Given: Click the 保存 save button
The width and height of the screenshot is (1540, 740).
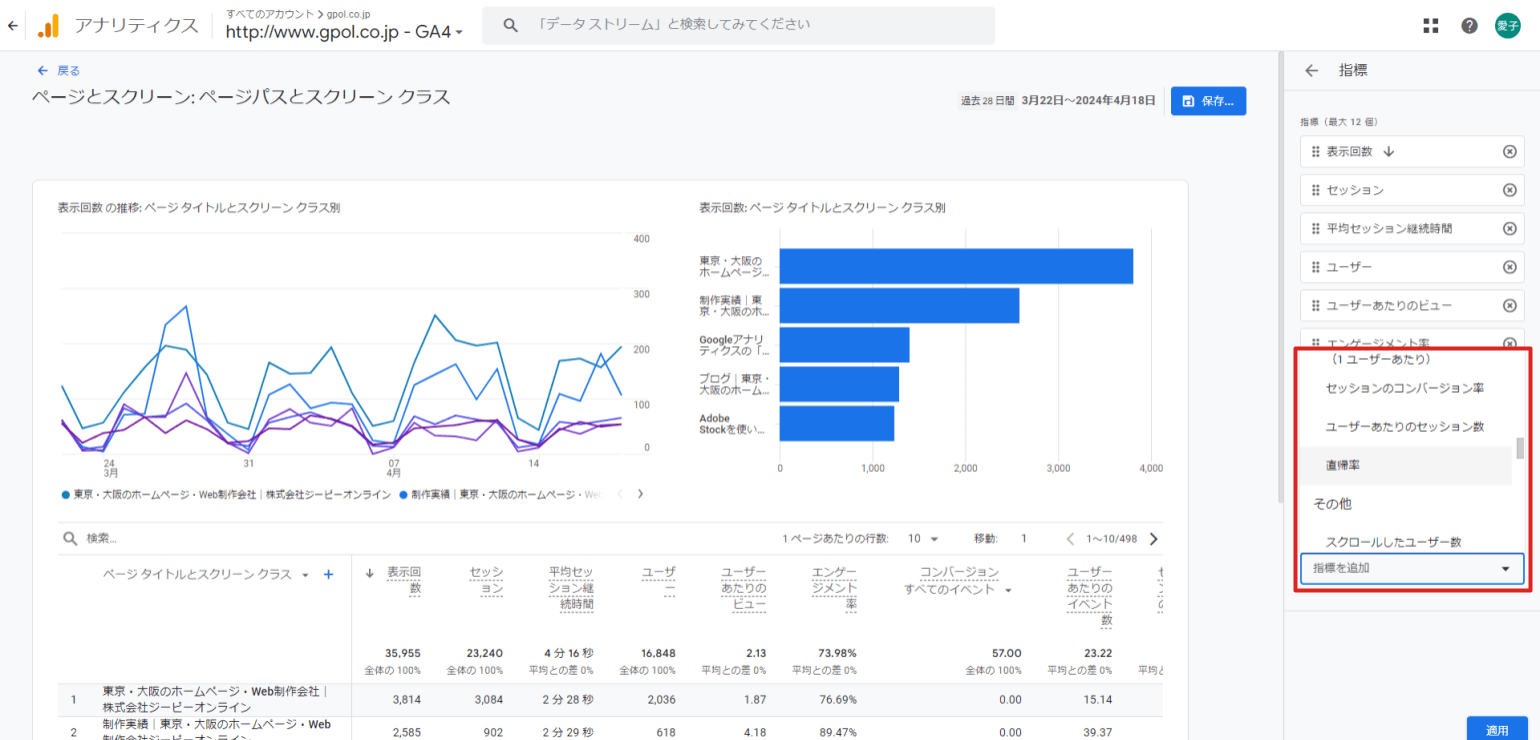Looking at the screenshot, I should 1208,101.
